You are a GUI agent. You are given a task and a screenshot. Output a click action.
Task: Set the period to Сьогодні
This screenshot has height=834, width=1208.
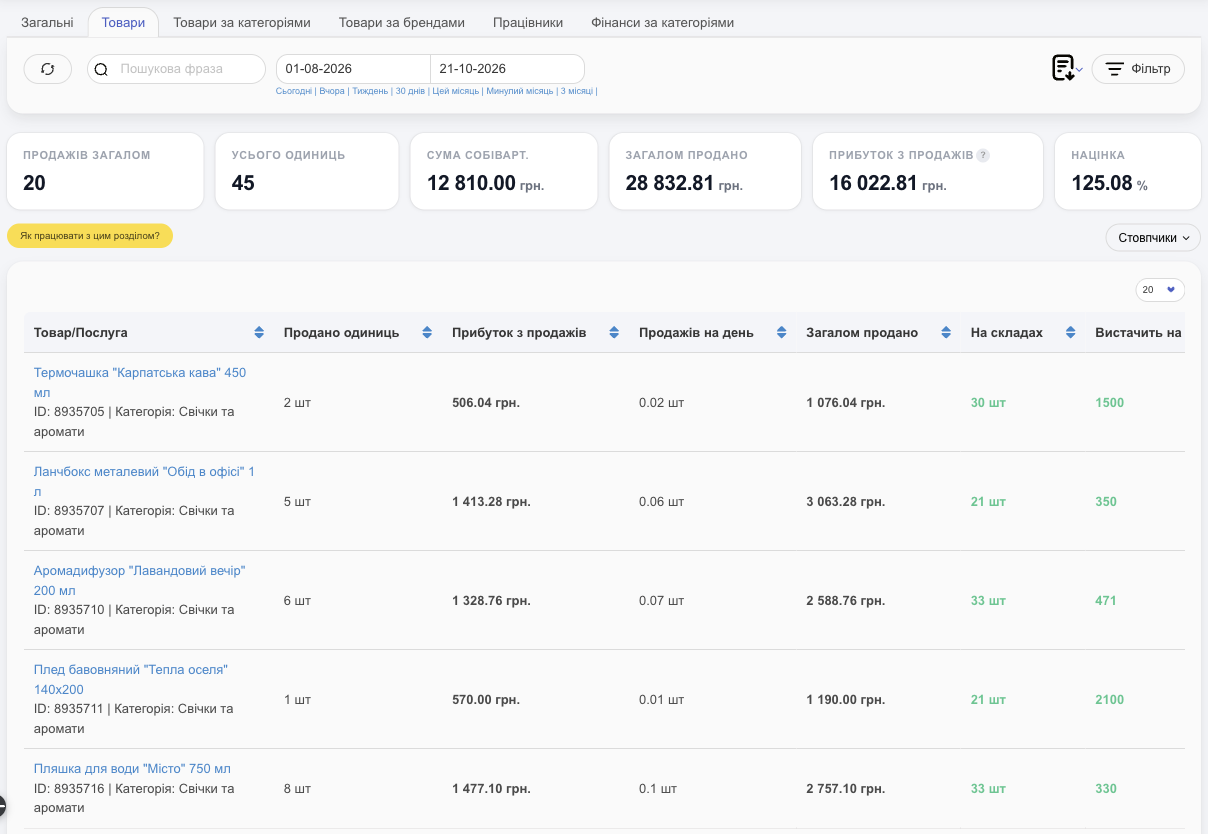[294, 91]
